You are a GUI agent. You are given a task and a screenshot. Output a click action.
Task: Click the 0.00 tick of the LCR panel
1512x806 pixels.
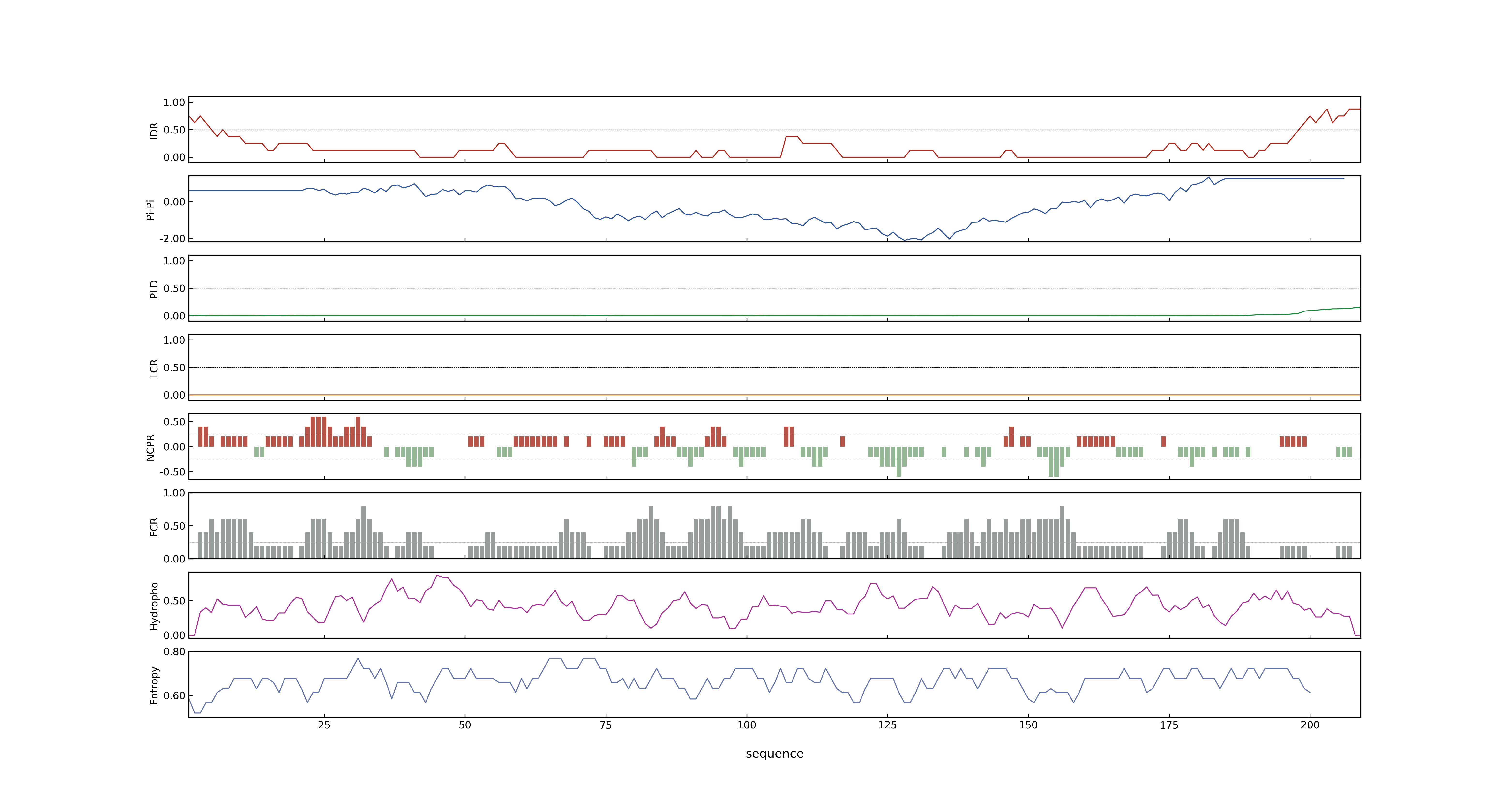pyautogui.click(x=174, y=395)
